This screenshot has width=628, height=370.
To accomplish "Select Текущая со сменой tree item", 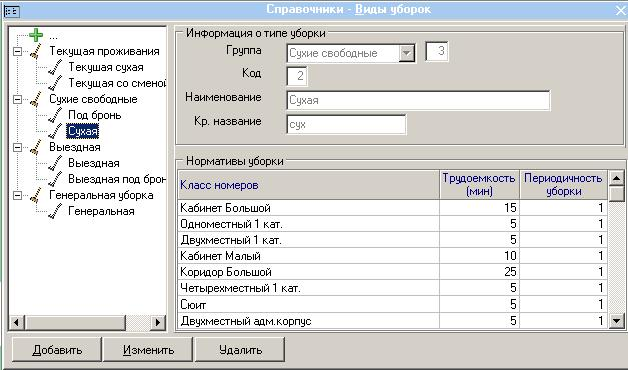I will tap(117, 83).
